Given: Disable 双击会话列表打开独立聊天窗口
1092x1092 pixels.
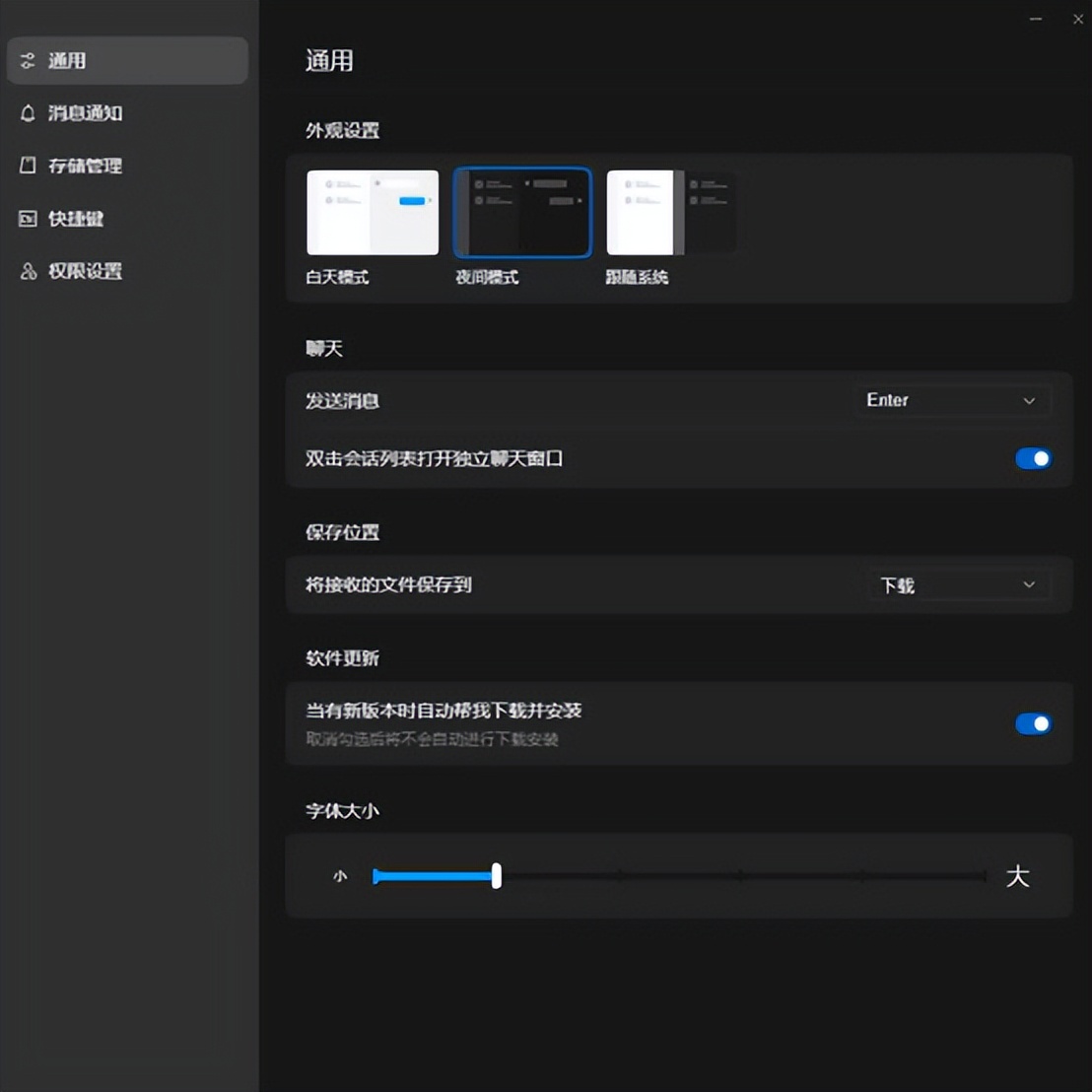Looking at the screenshot, I should 1034,458.
